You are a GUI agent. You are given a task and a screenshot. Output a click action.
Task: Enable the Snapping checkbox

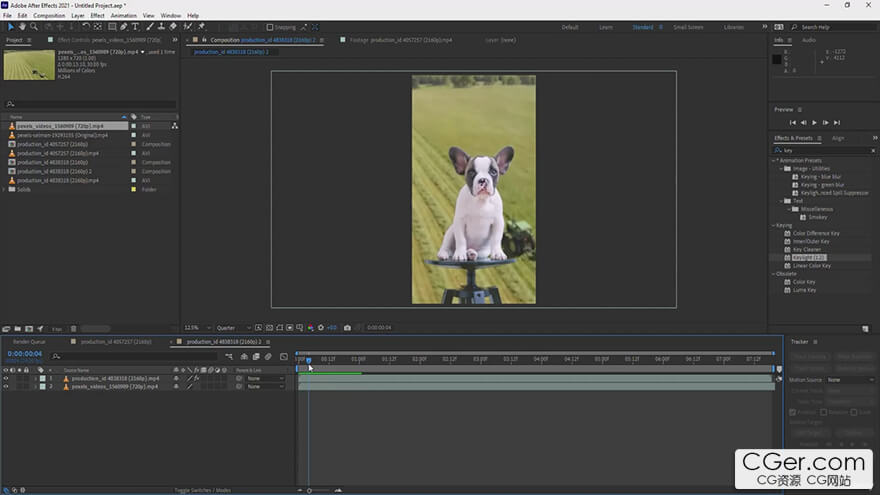[x=270, y=27]
